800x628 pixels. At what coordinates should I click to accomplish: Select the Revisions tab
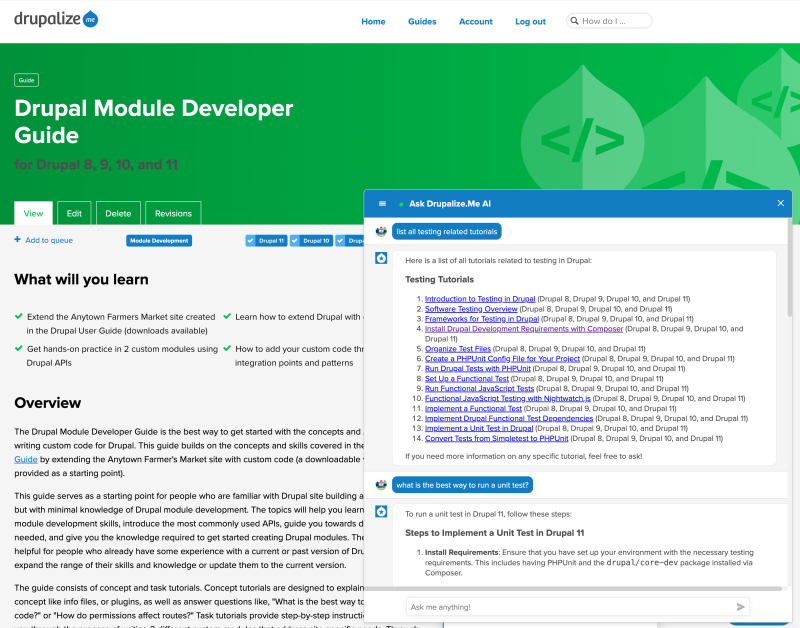[173, 213]
